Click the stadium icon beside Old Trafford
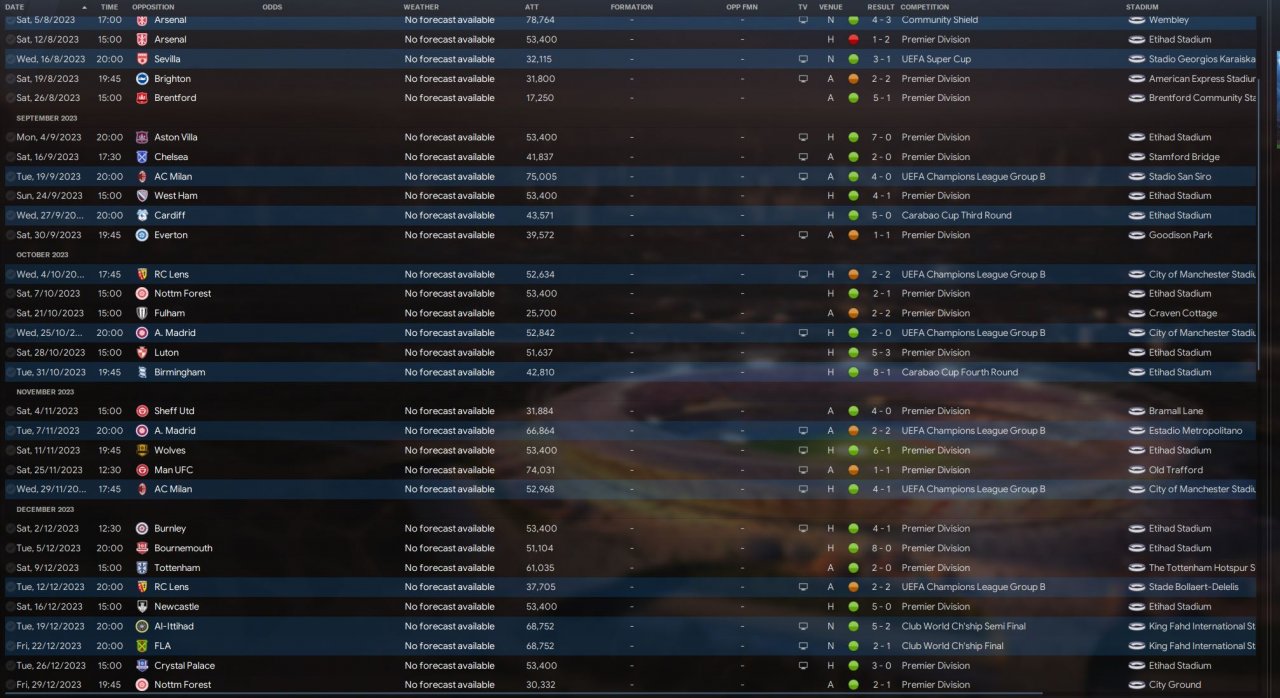 click(1136, 470)
